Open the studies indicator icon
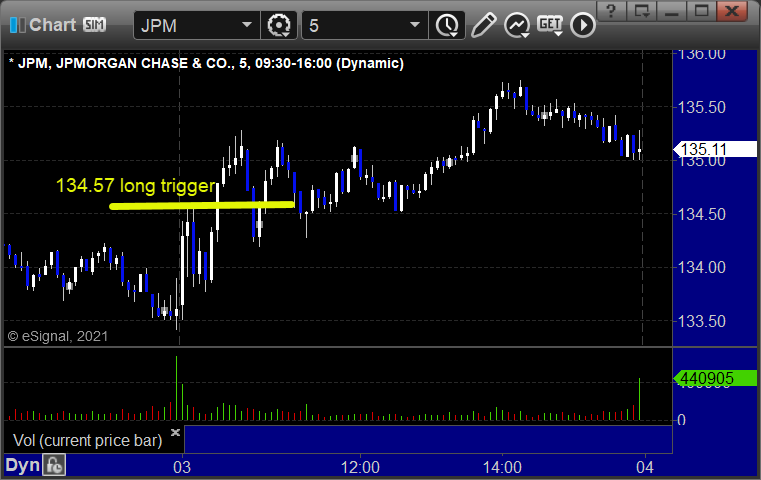This screenshot has width=761, height=480. [516, 25]
